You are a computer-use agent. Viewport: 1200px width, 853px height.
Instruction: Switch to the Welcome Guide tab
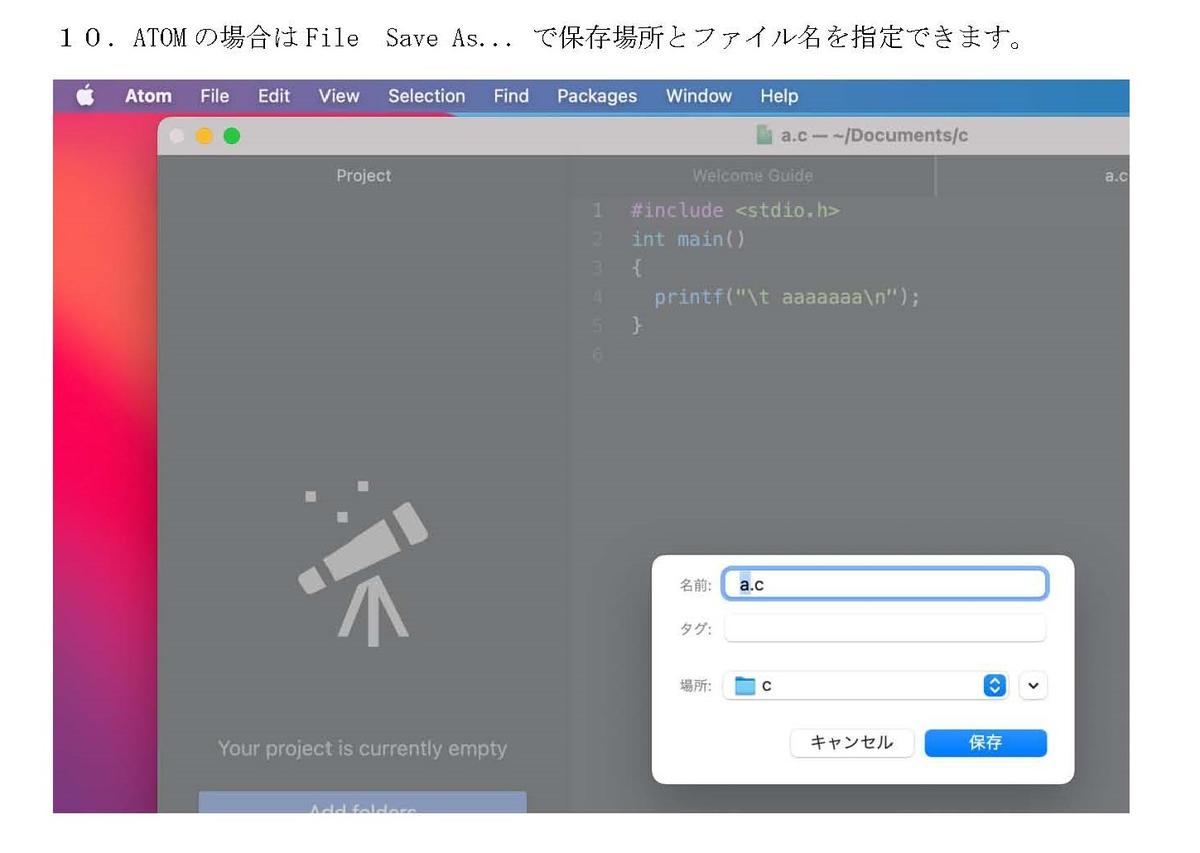pyautogui.click(x=752, y=176)
